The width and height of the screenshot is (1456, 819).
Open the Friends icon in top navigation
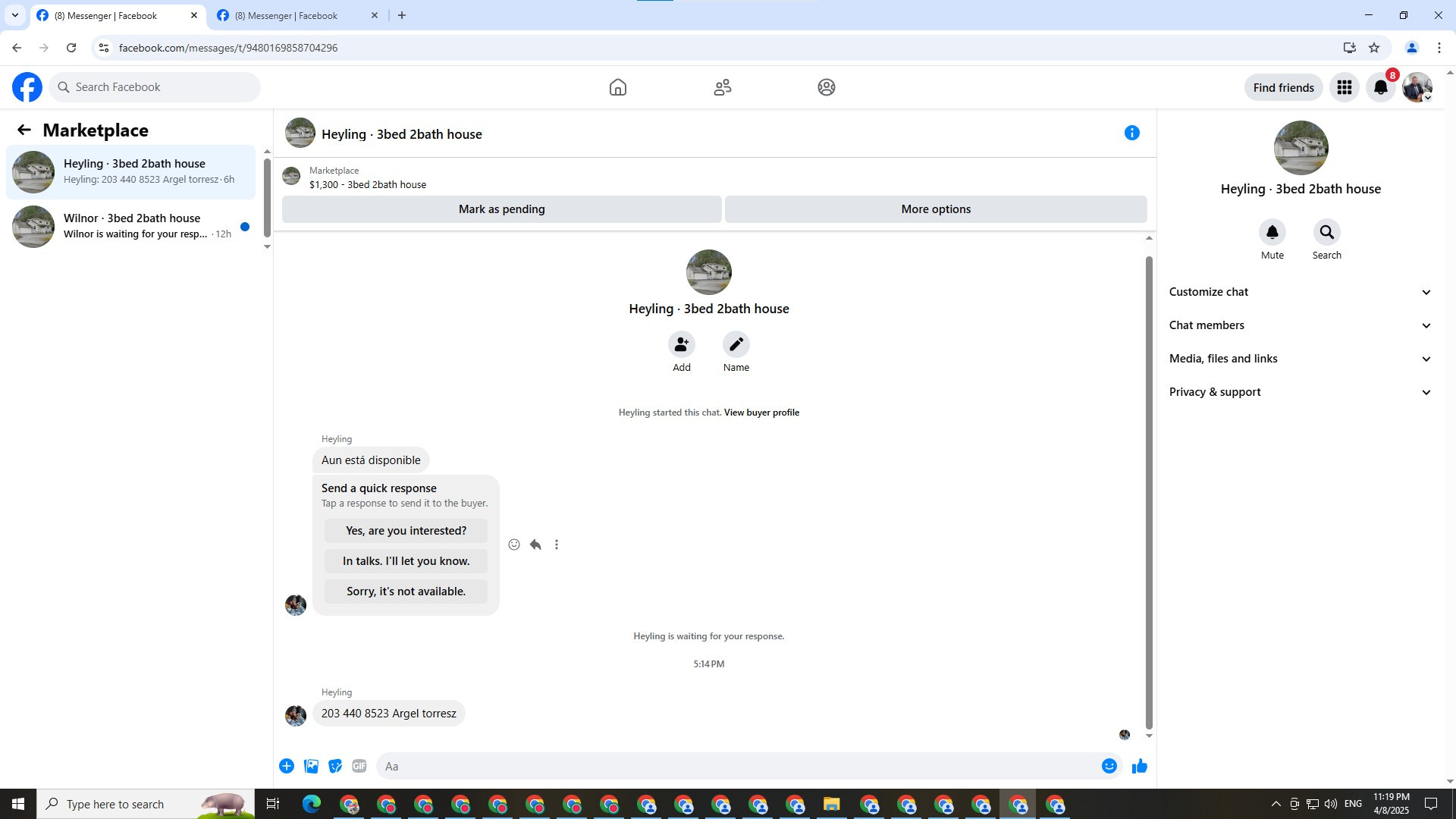coord(722,87)
